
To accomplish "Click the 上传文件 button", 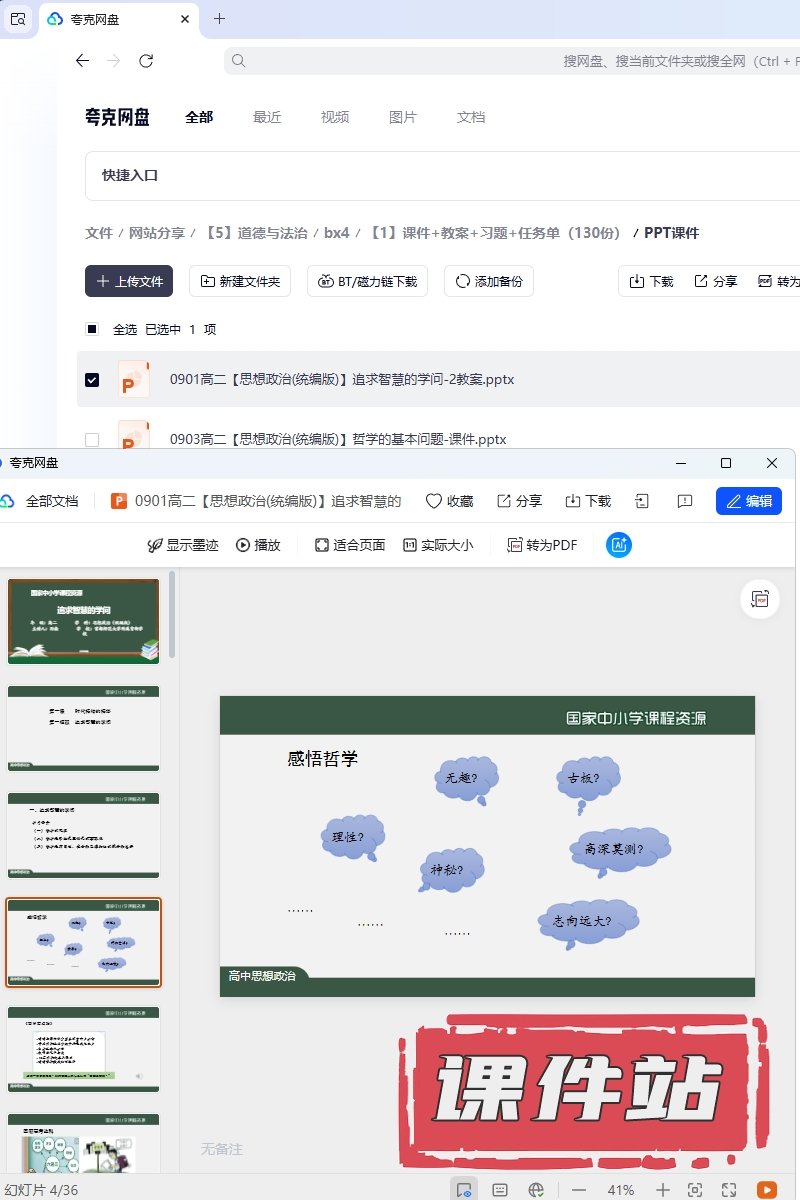I will click(129, 282).
